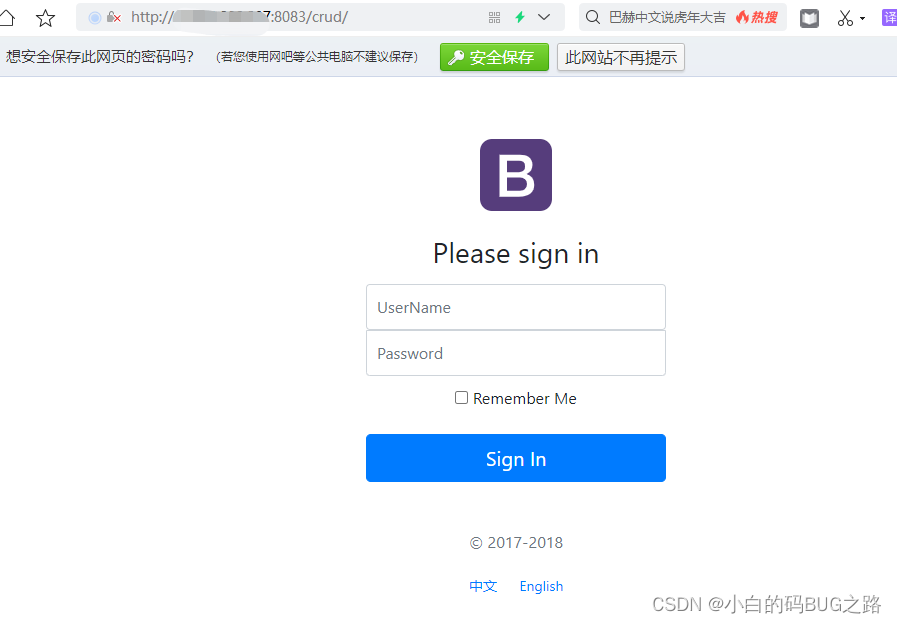
Task: Click the 此网站不再提示 button
Action: click(x=621, y=57)
